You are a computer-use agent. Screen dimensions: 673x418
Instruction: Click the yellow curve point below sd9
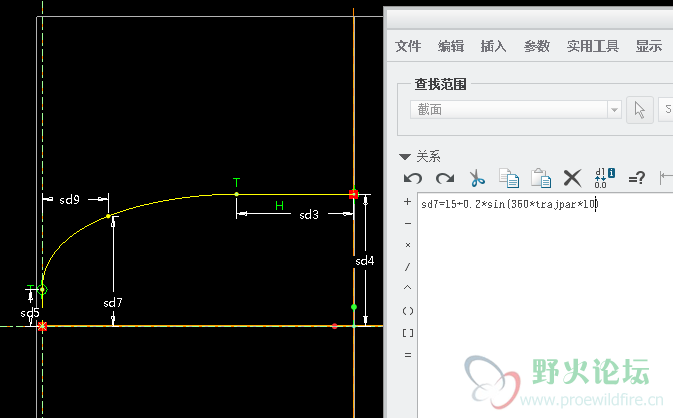coord(108,216)
